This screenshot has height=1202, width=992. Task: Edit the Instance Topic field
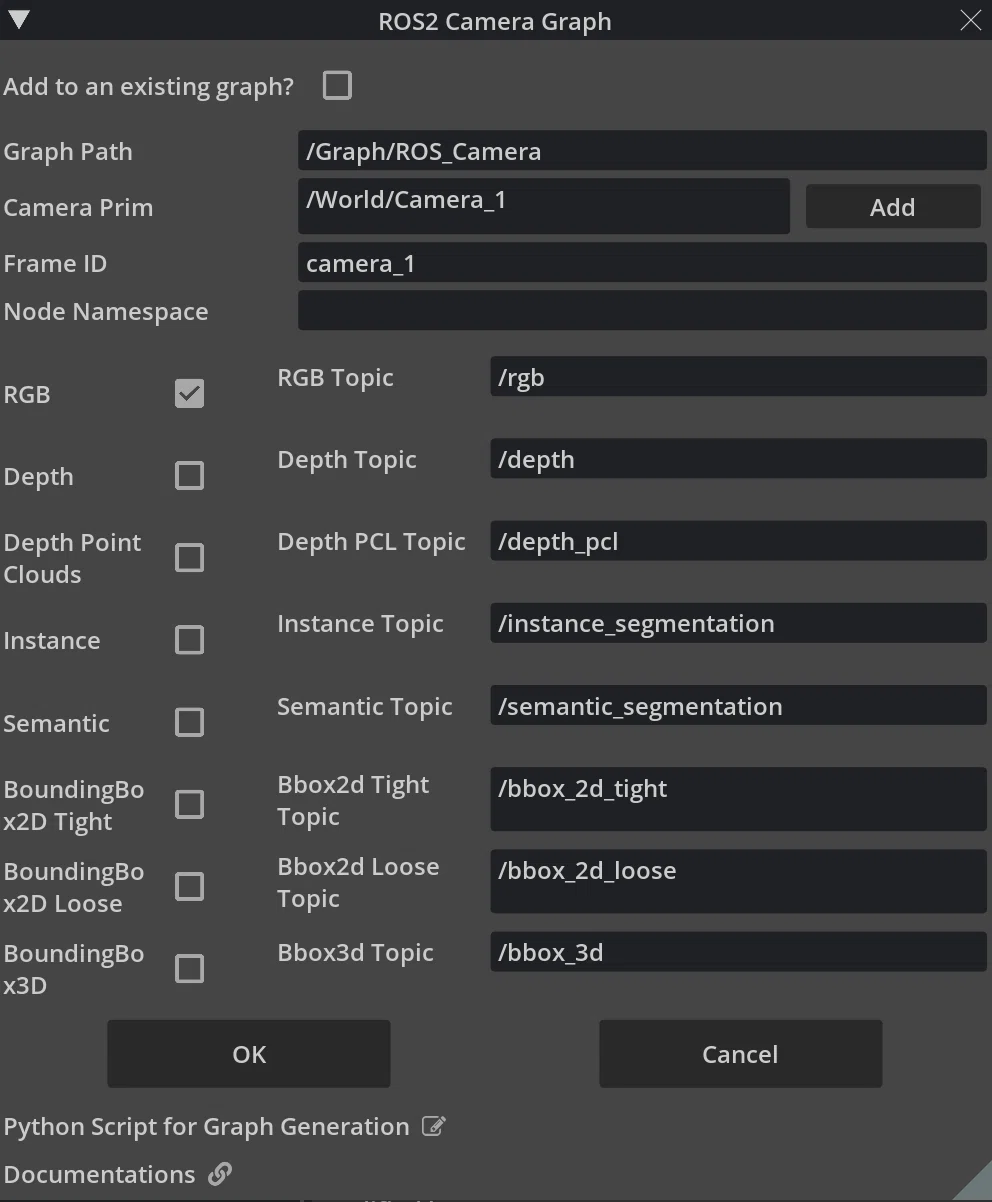[738, 623]
